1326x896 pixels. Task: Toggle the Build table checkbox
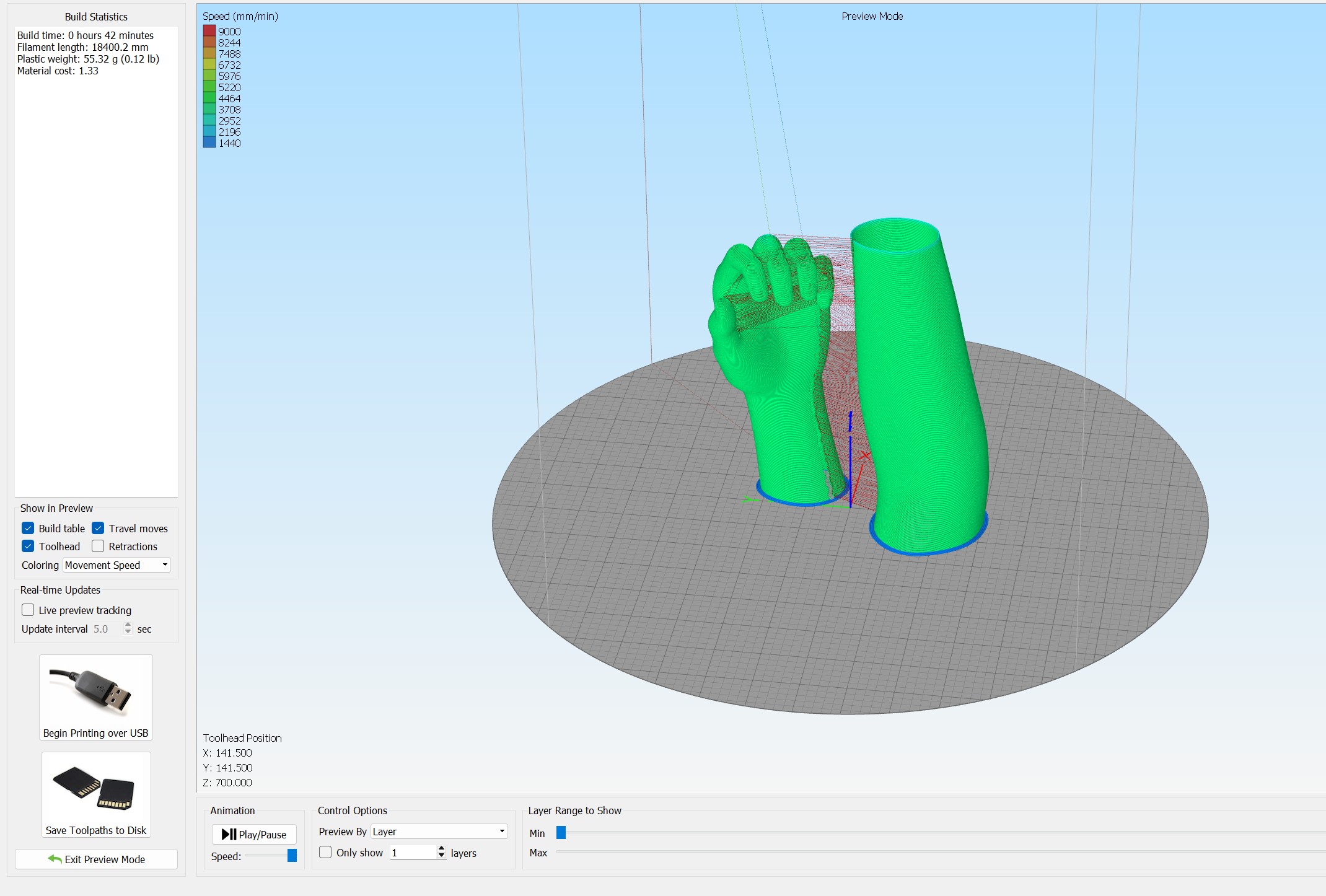point(28,528)
